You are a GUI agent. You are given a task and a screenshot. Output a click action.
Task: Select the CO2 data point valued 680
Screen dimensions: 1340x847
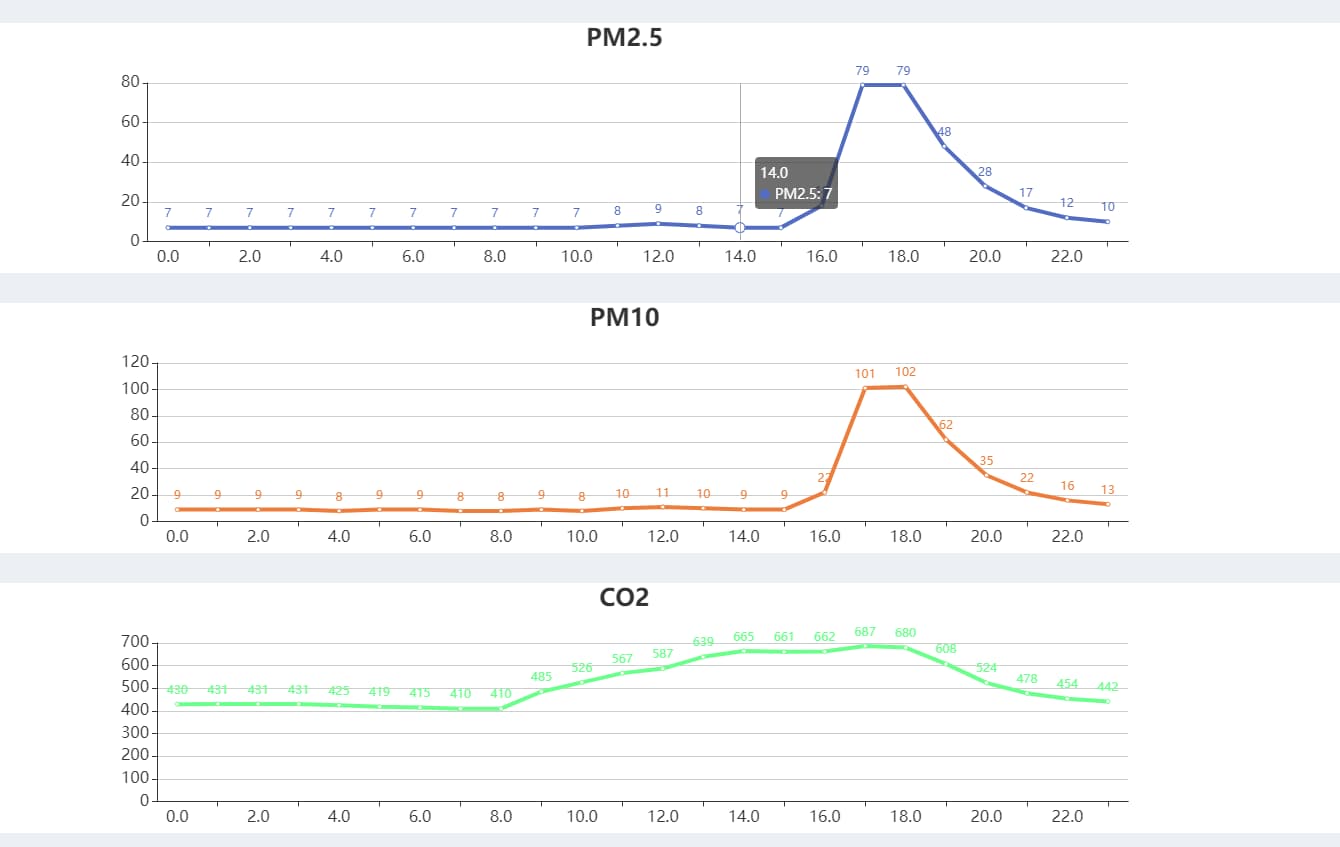tap(906, 647)
